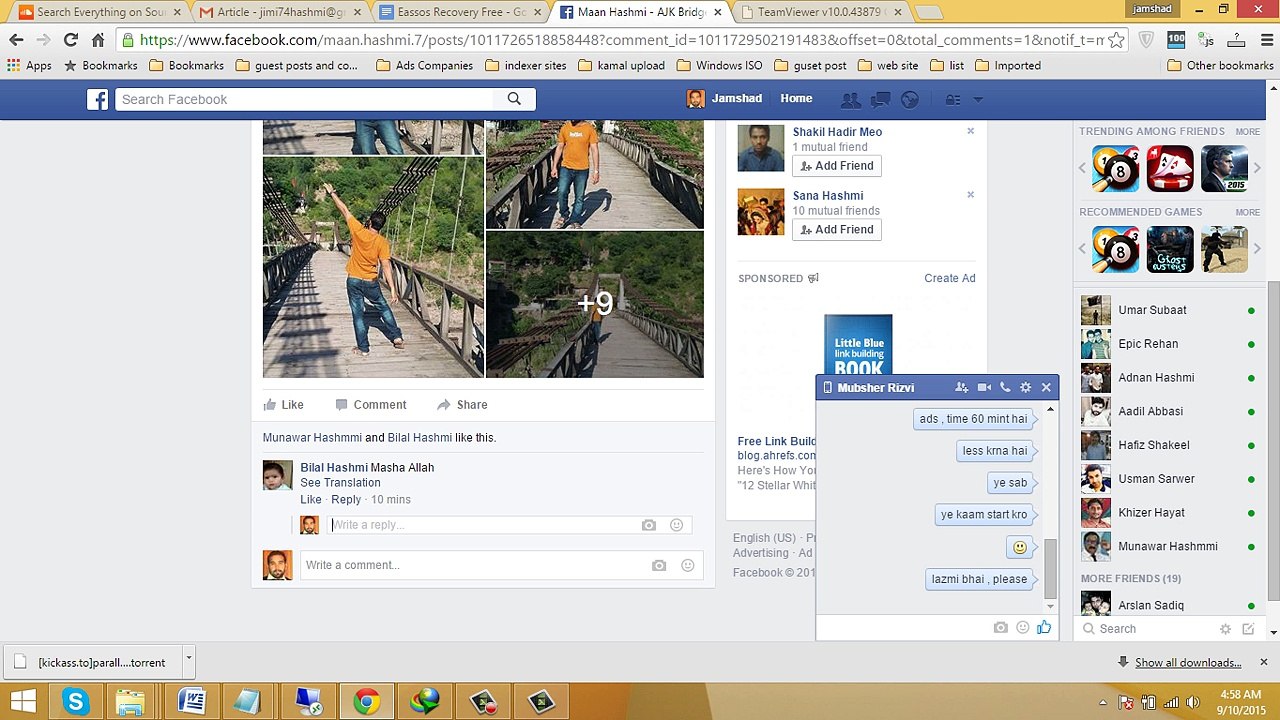Bookmark this page with the star icon

click(x=1116, y=40)
